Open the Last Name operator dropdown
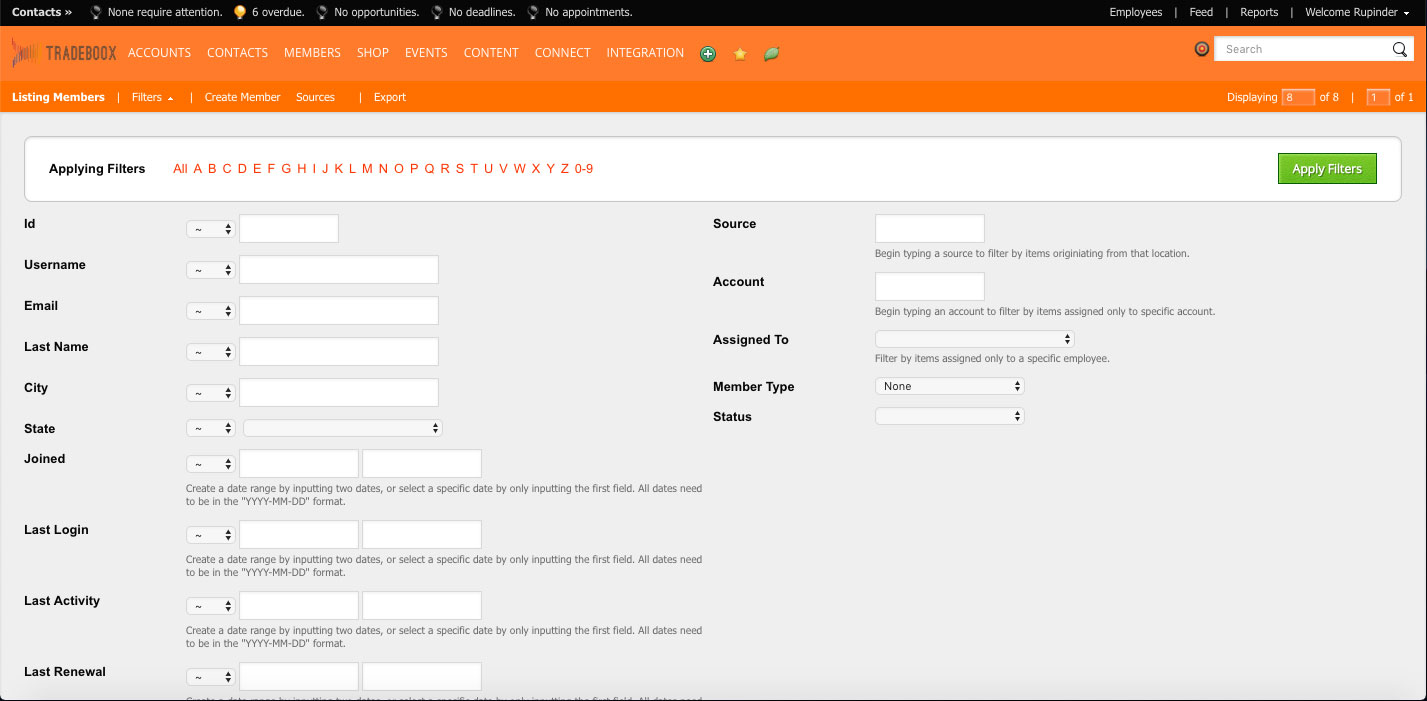 (x=211, y=352)
